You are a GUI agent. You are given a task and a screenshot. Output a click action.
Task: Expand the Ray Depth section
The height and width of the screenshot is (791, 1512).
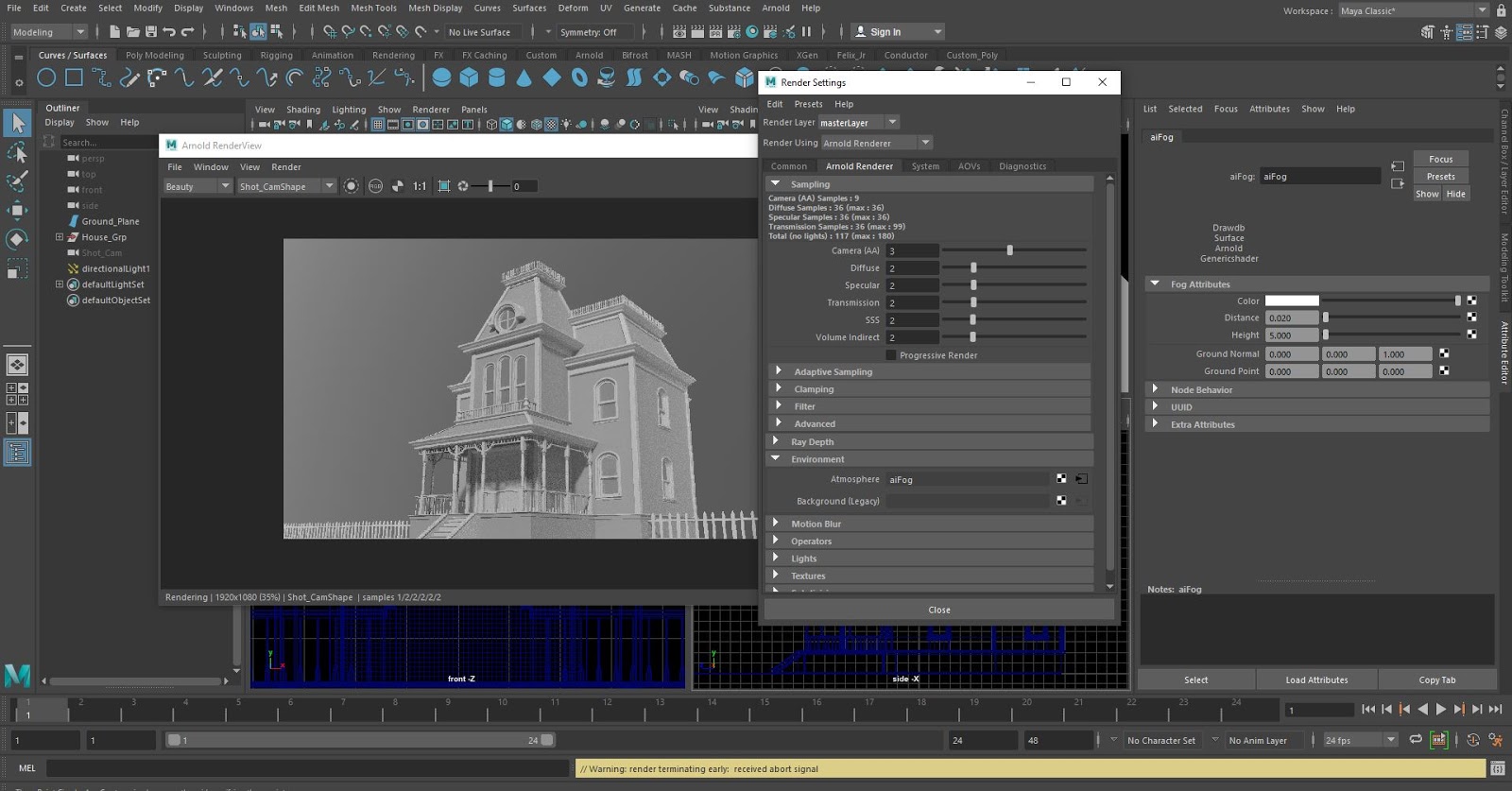[930, 441]
